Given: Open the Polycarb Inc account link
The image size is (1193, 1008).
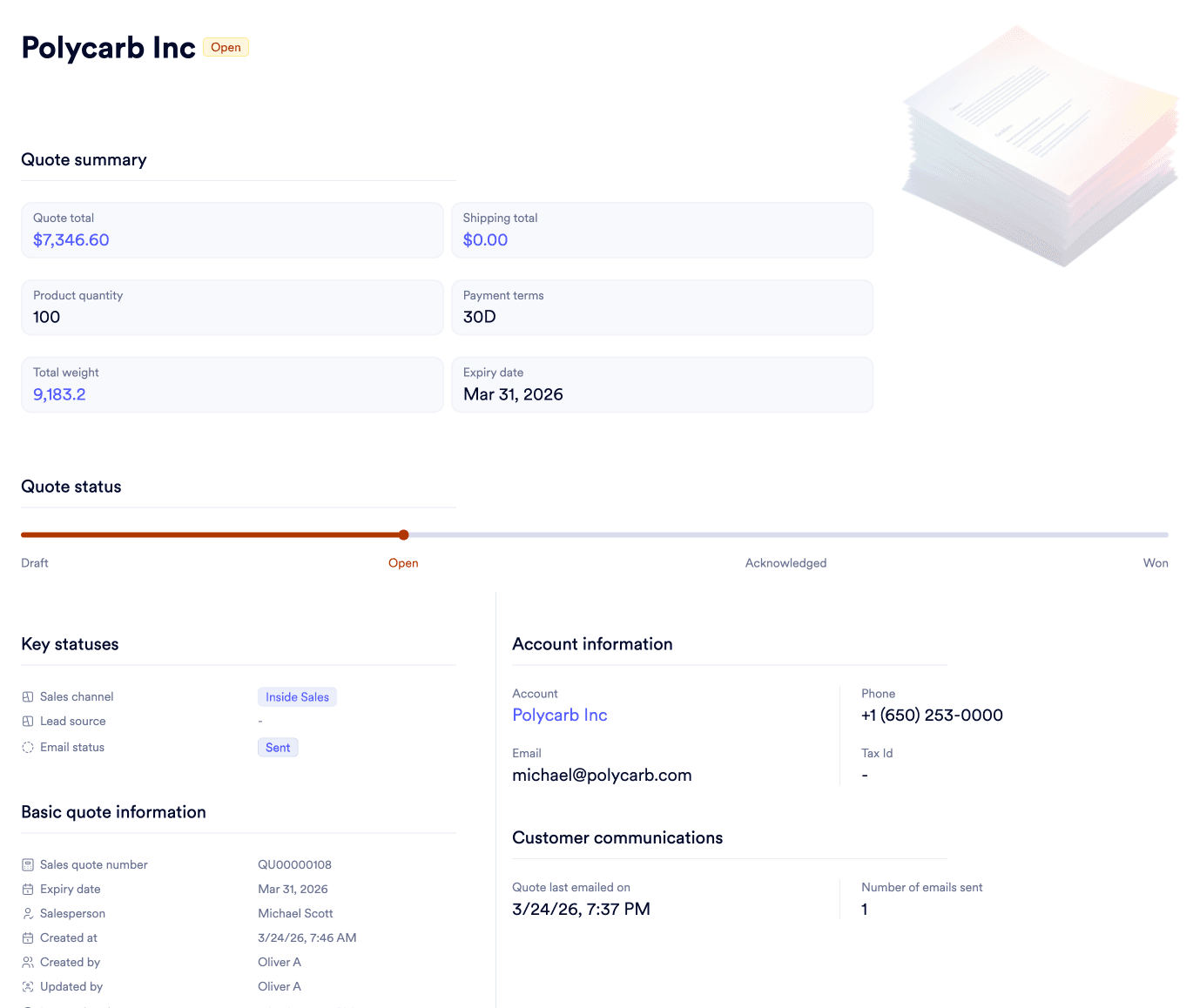Looking at the screenshot, I should [x=560, y=715].
